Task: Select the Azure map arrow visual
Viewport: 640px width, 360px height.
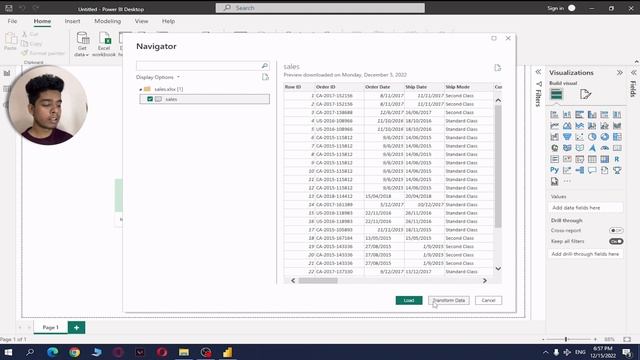Action: point(592,148)
